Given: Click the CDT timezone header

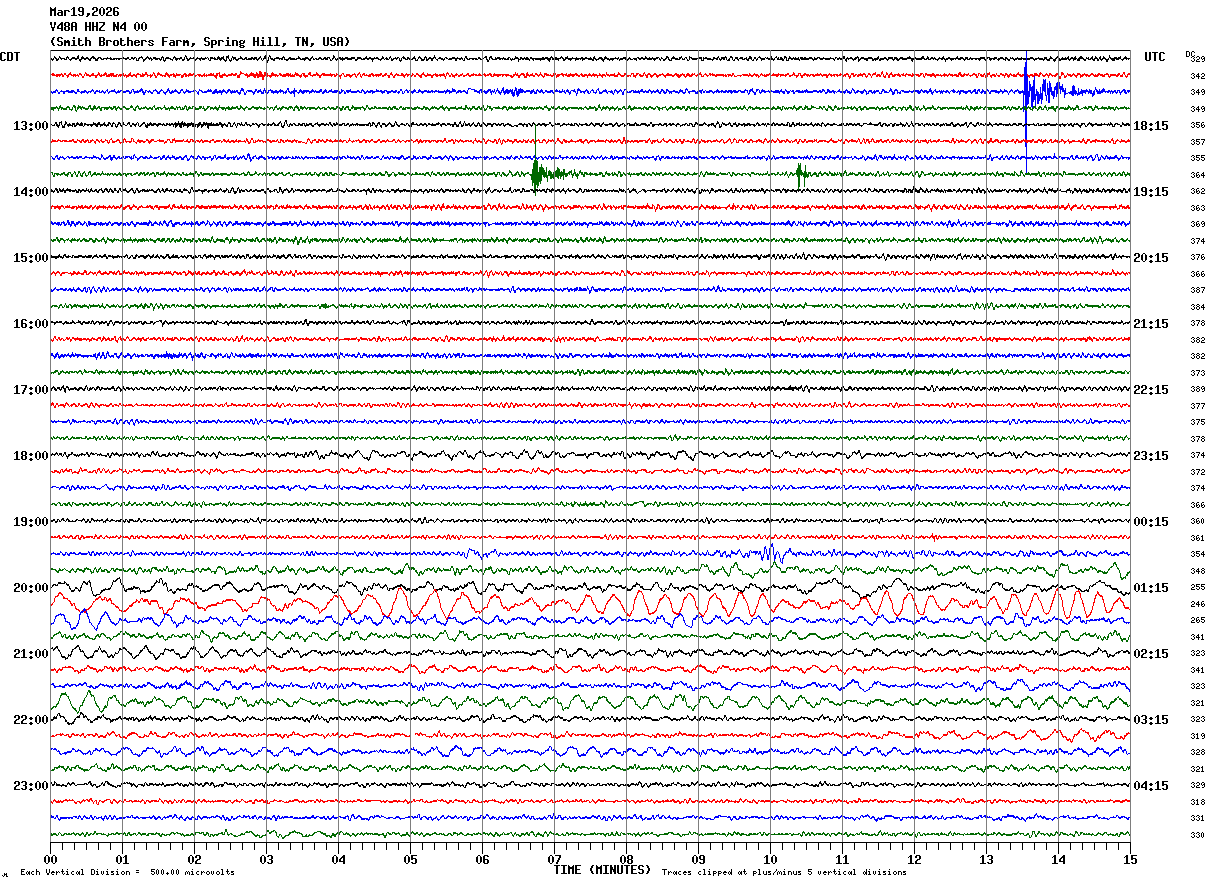Looking at the screenshot, I should coord(11,57).
